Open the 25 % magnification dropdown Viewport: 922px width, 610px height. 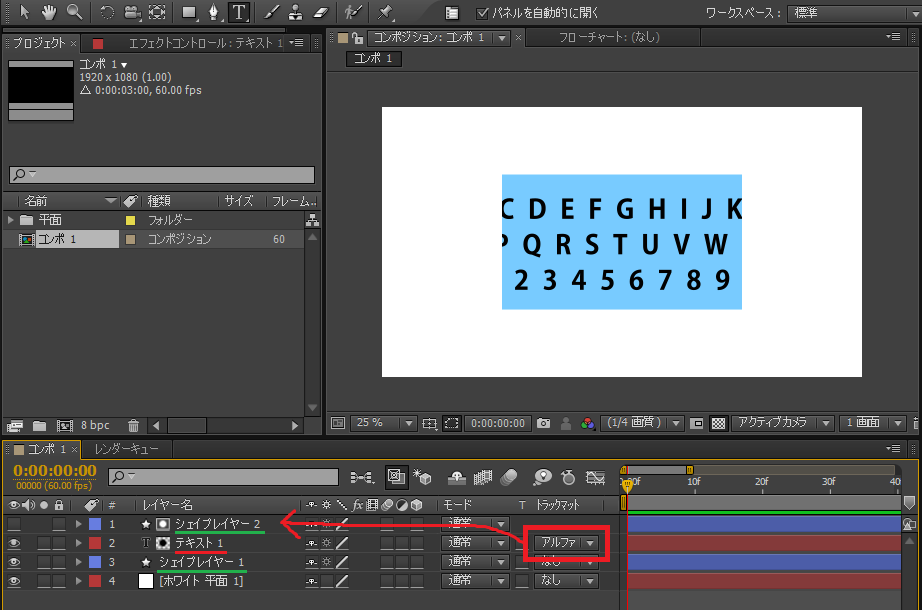pyautogui.click(x=383, y=423)
